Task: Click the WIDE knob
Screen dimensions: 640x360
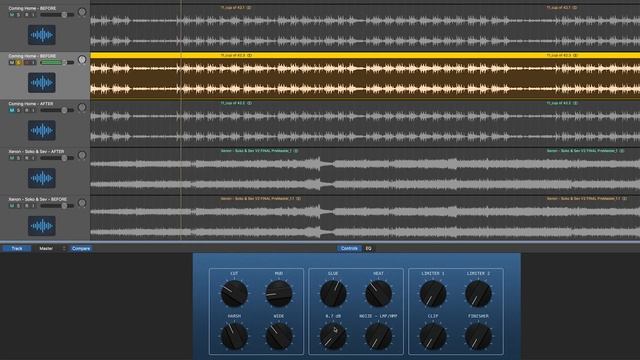Action: tap(279, 336)
